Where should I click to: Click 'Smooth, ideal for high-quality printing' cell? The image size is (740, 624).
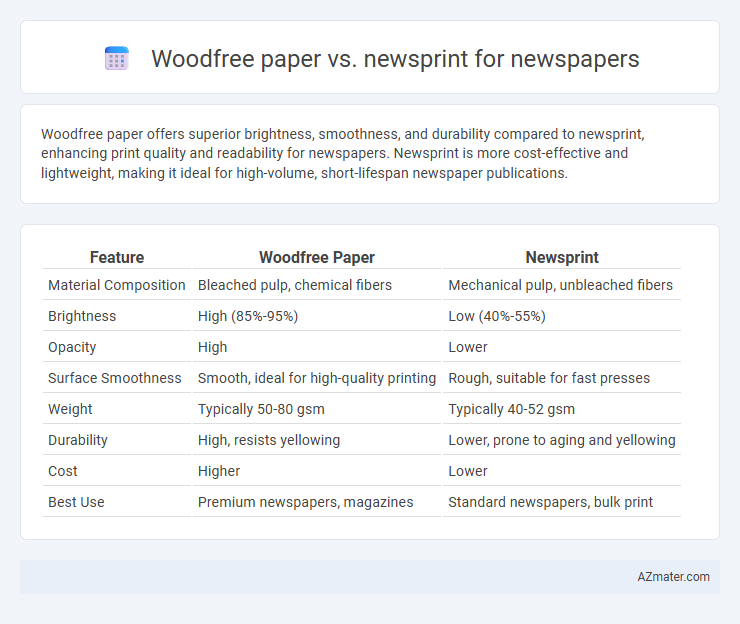(317, 378)
